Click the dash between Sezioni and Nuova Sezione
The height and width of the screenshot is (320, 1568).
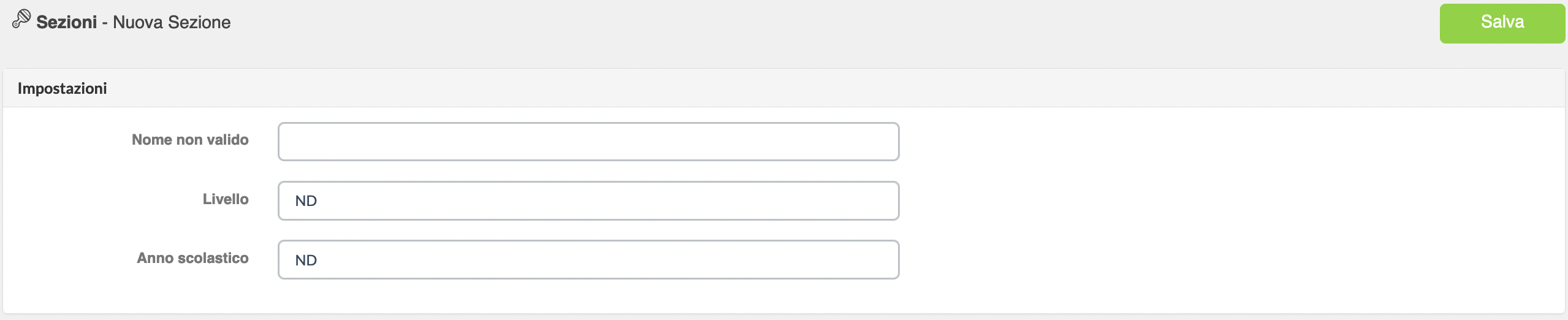coord(105,23)
